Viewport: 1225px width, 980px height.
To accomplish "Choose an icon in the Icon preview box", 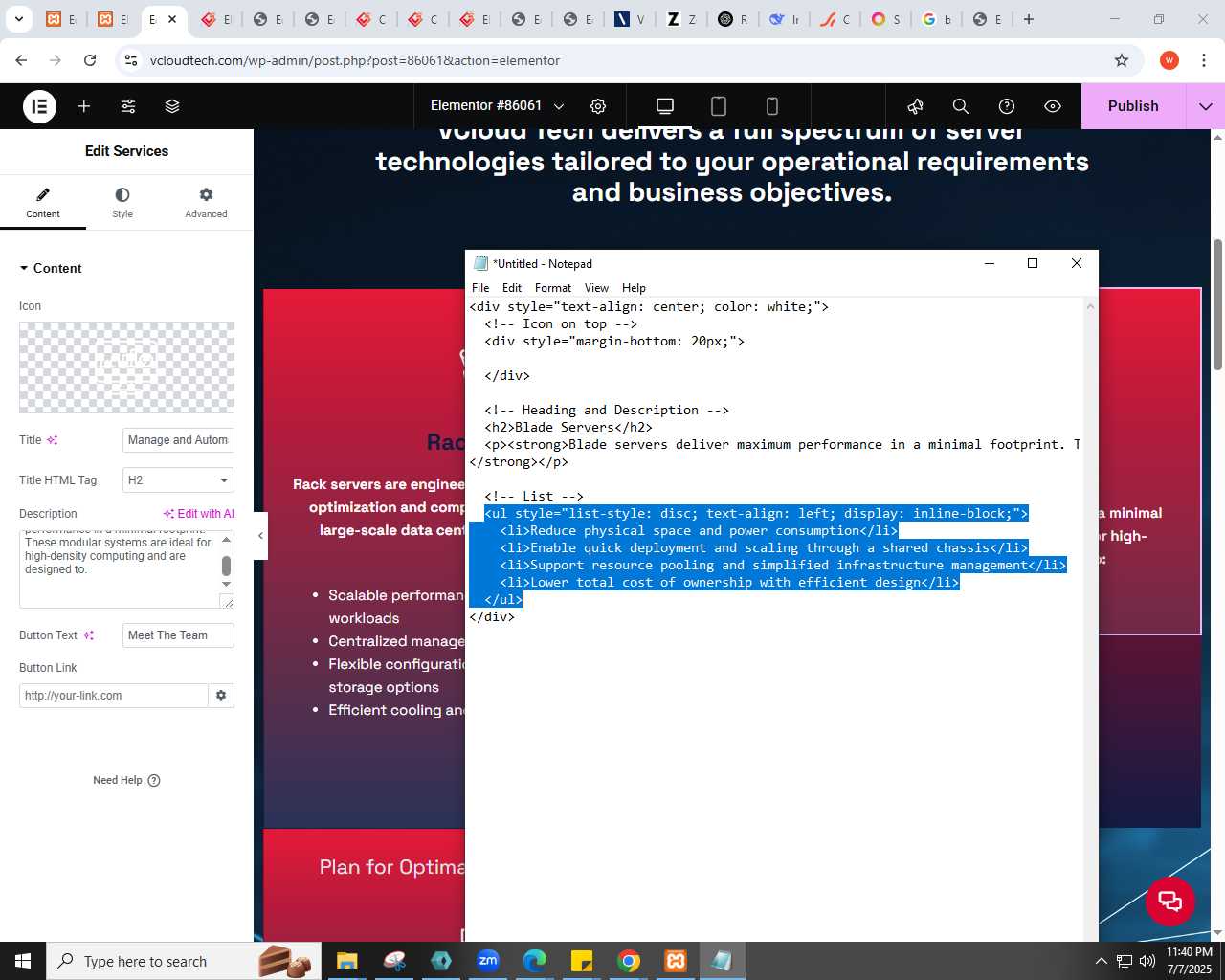I will pos(126,367).
